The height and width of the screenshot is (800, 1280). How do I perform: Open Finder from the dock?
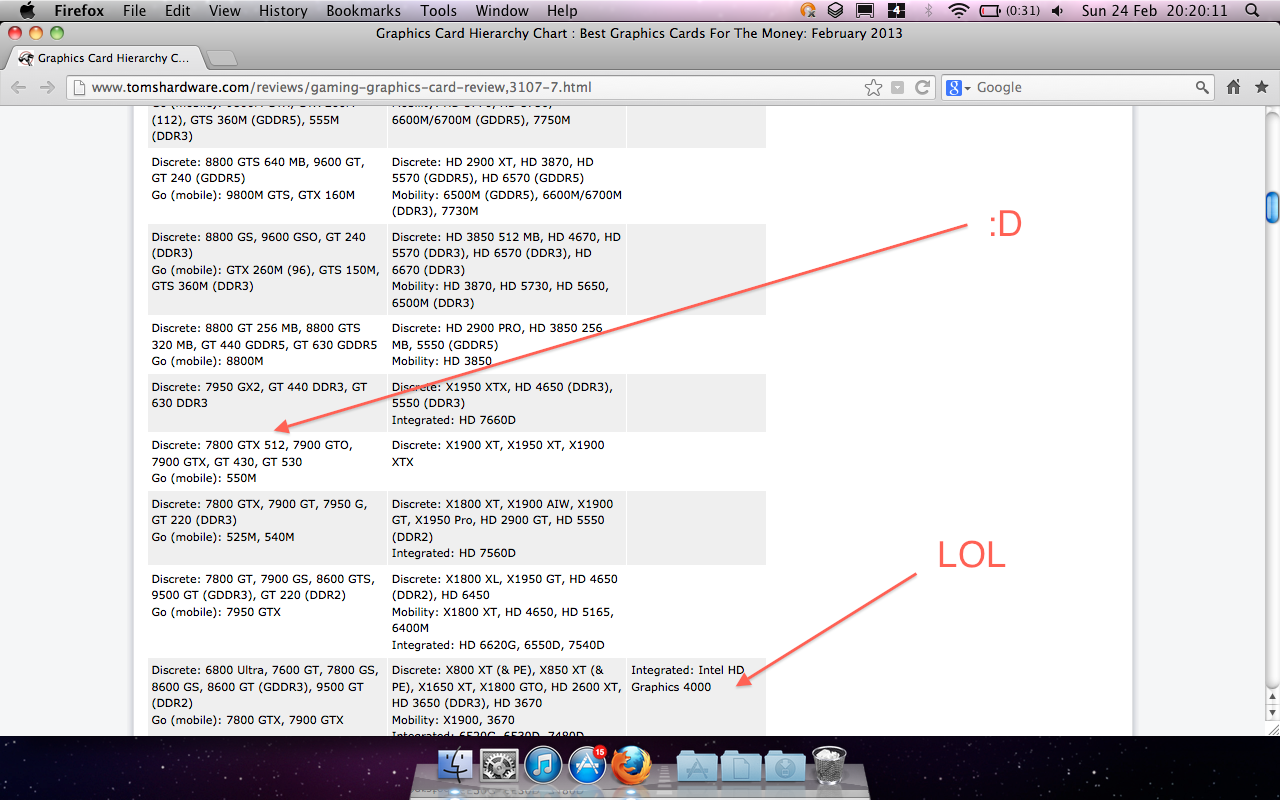(455, 767)
